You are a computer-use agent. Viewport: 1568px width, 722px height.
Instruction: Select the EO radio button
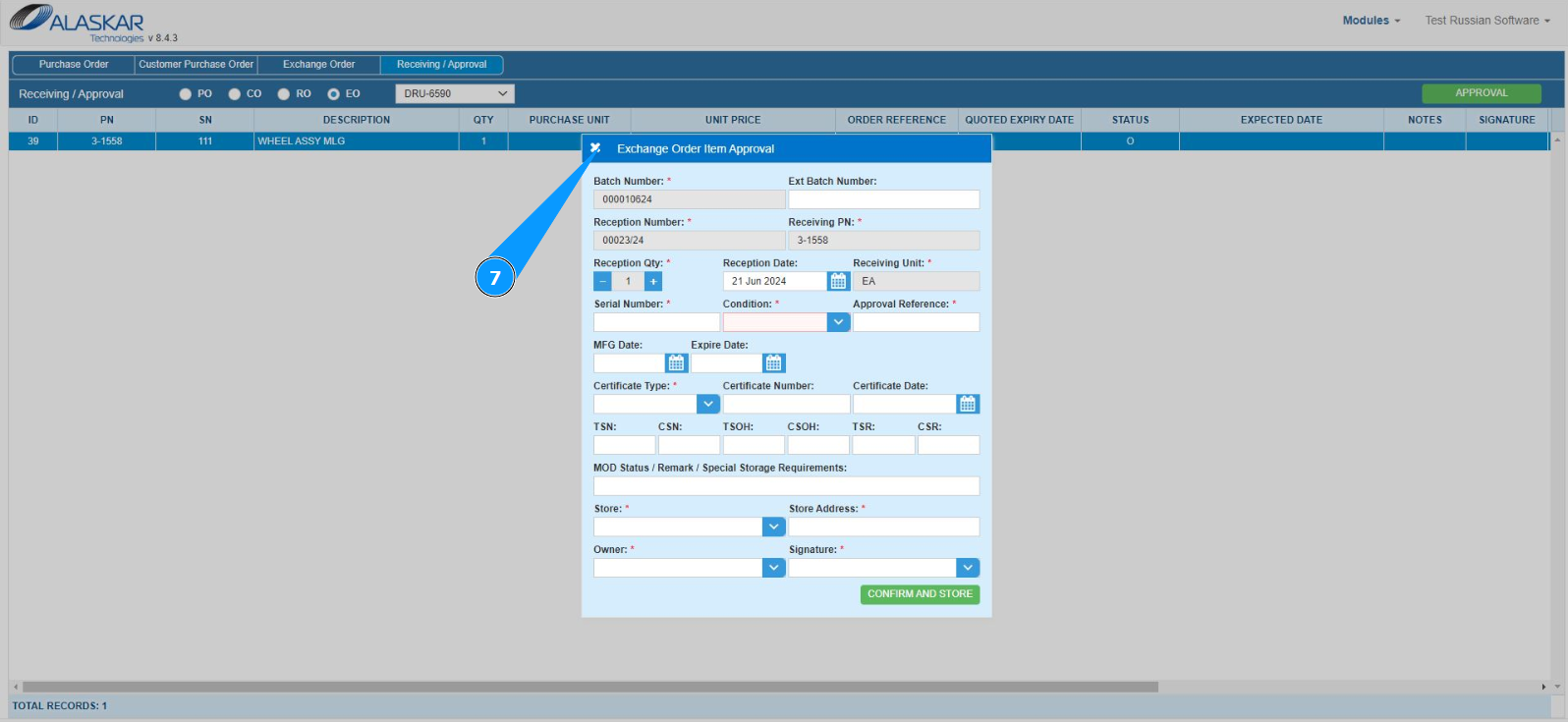(333, 94)
